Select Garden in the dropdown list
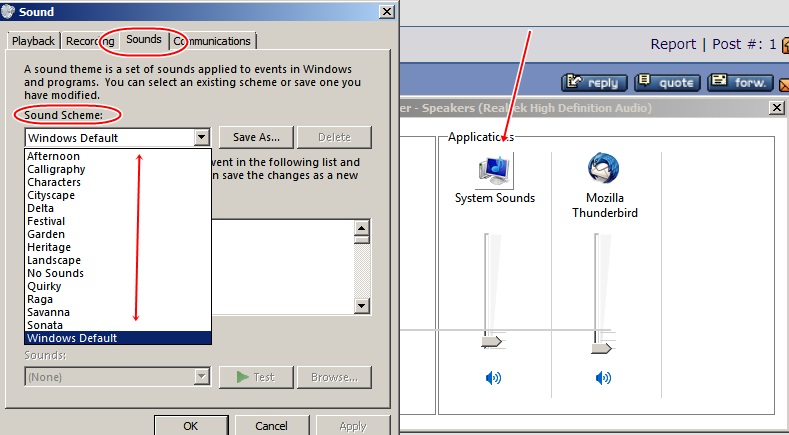This screenshot has height=435, width=789. coord(118,235)
